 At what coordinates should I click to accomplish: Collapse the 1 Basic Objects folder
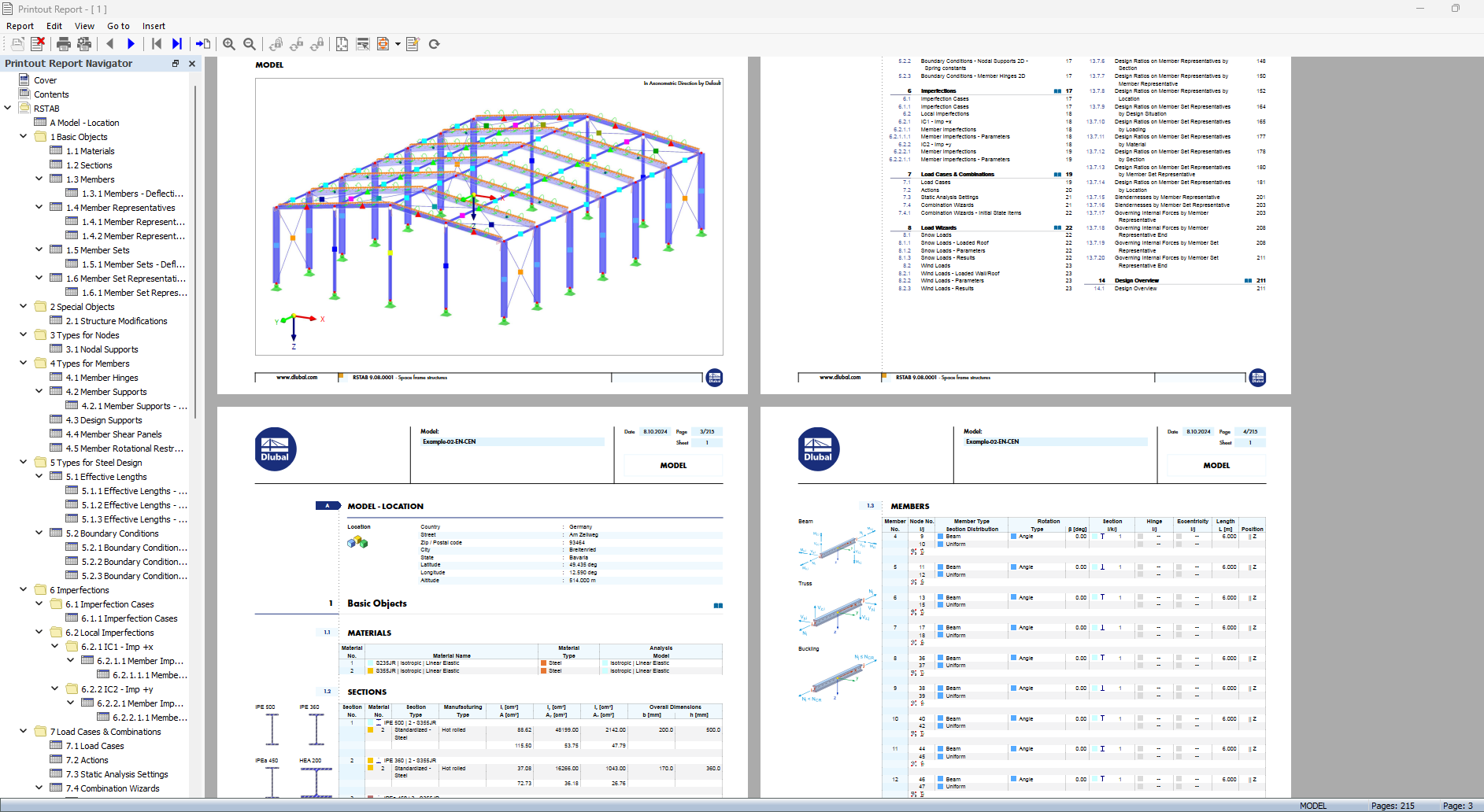[x=24, y=136]
